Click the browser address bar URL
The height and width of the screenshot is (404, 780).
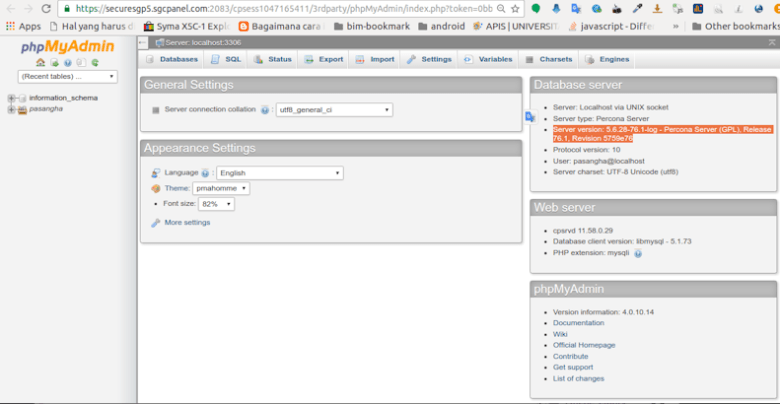tap(280, 8)
